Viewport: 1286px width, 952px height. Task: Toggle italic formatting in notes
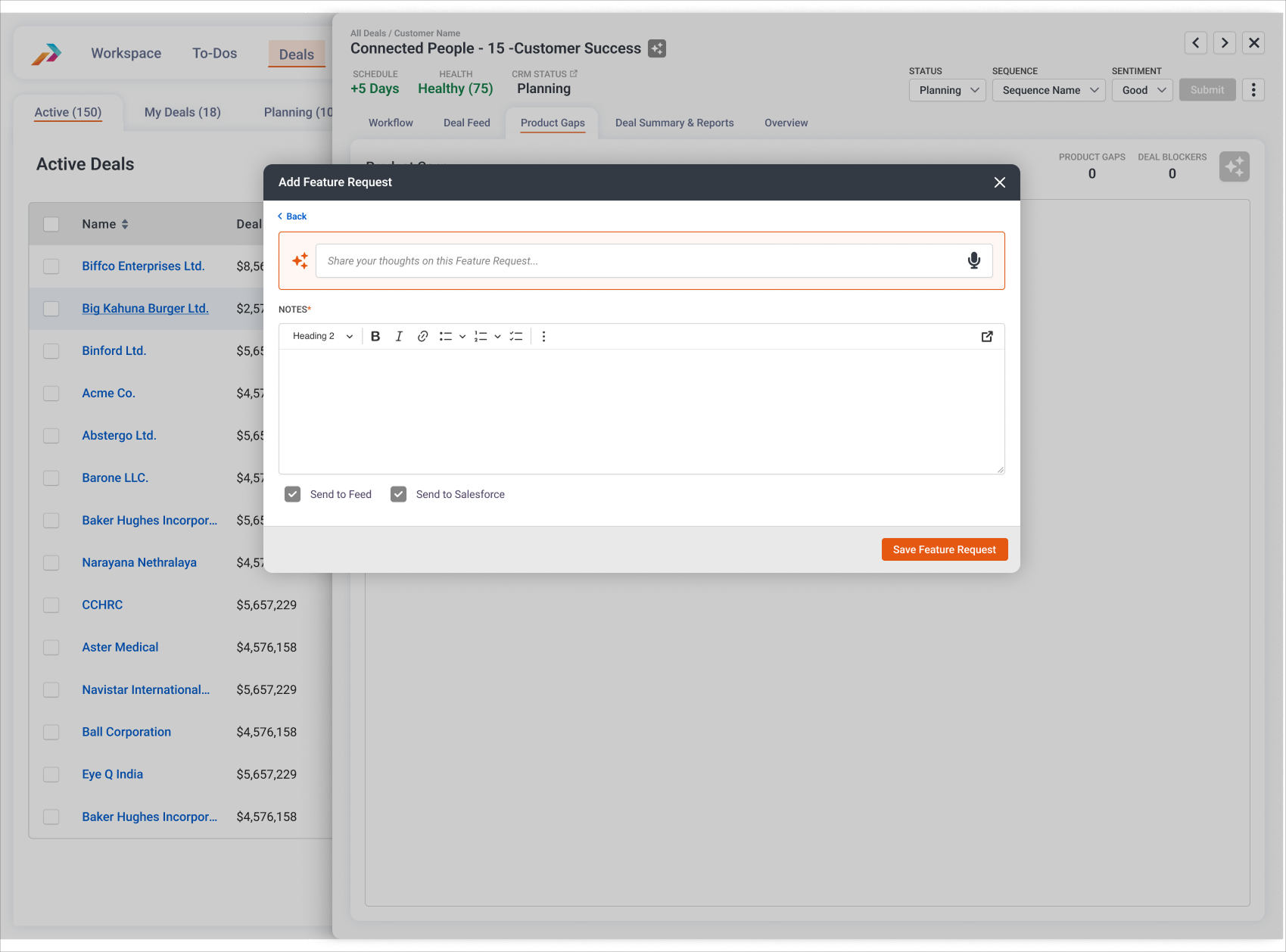pos(399,337)
